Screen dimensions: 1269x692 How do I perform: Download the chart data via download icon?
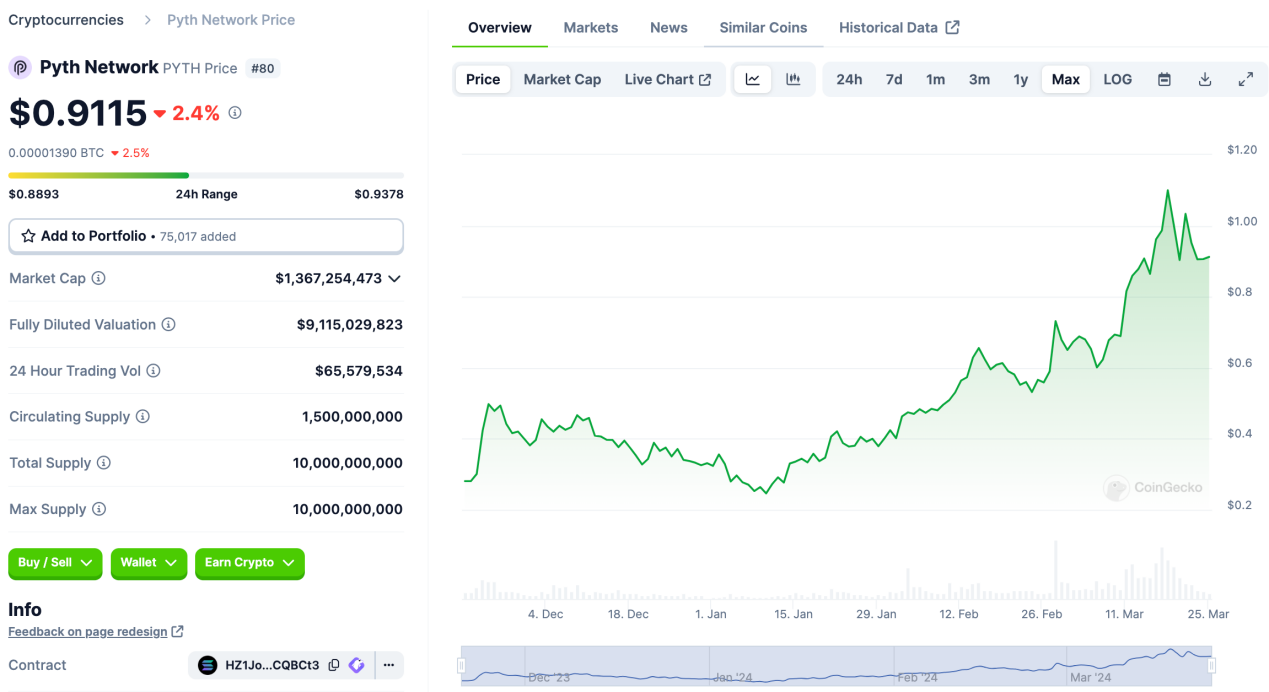[x=1205, y=78]
